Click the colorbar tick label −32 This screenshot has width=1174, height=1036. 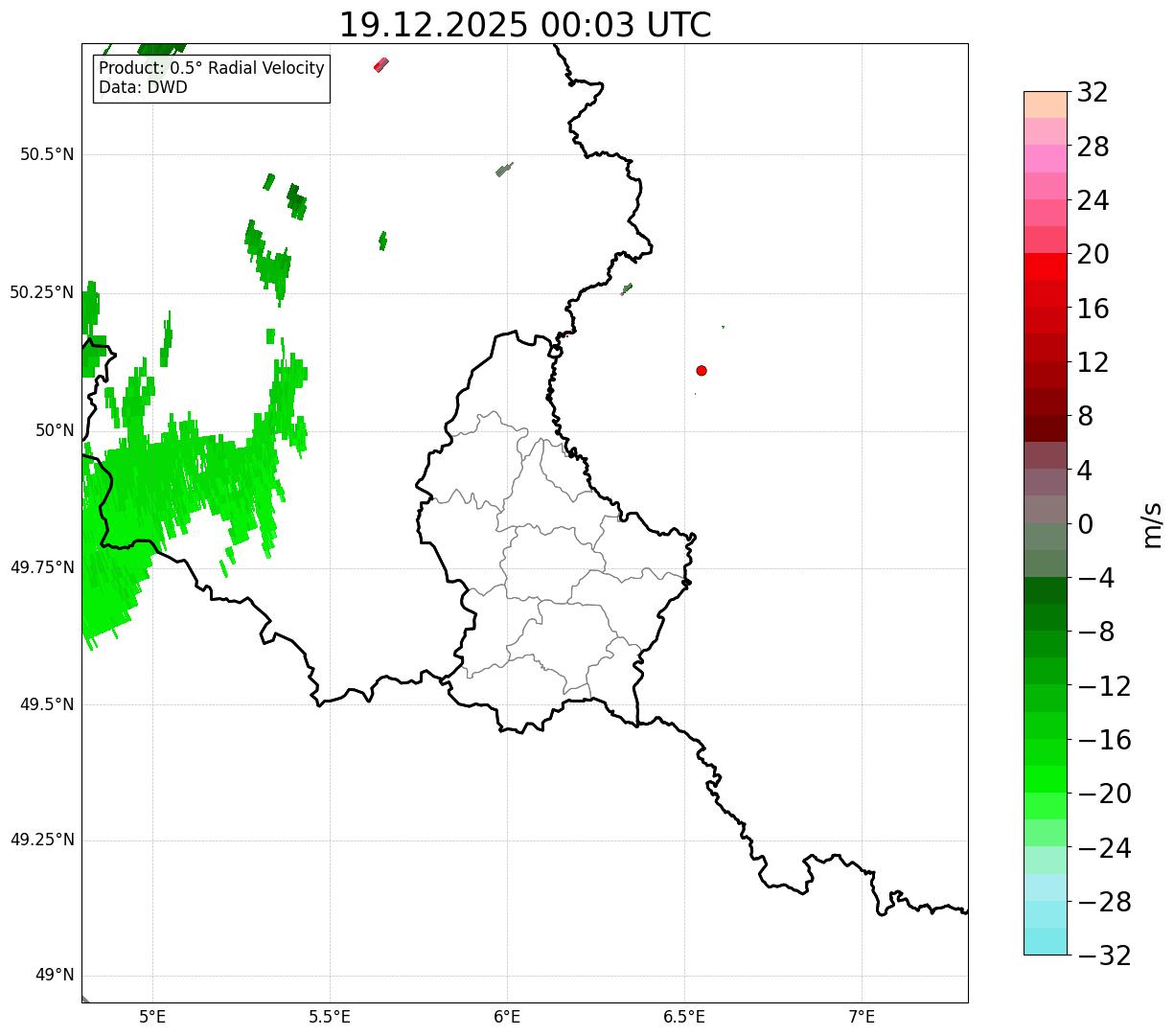(x=1104, y=955)
